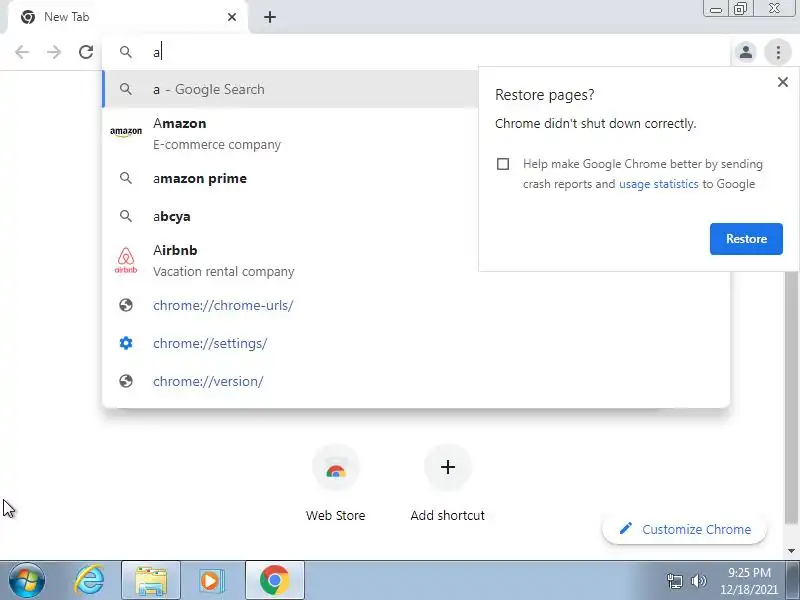
Task: Select the 'amazon prime' search suggestion
Action: (290, 179)
